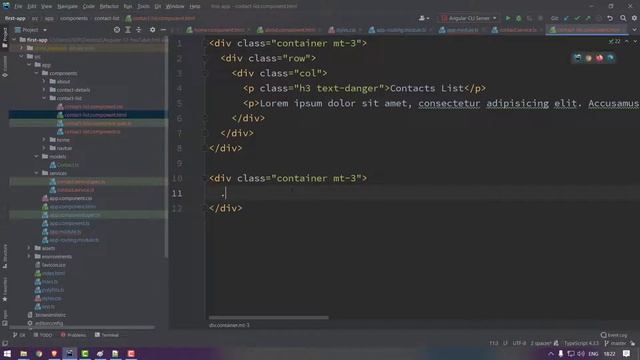Screen dimensions: 640x360
Task: Expand the about folder
Action: click(x=44, y=82)
